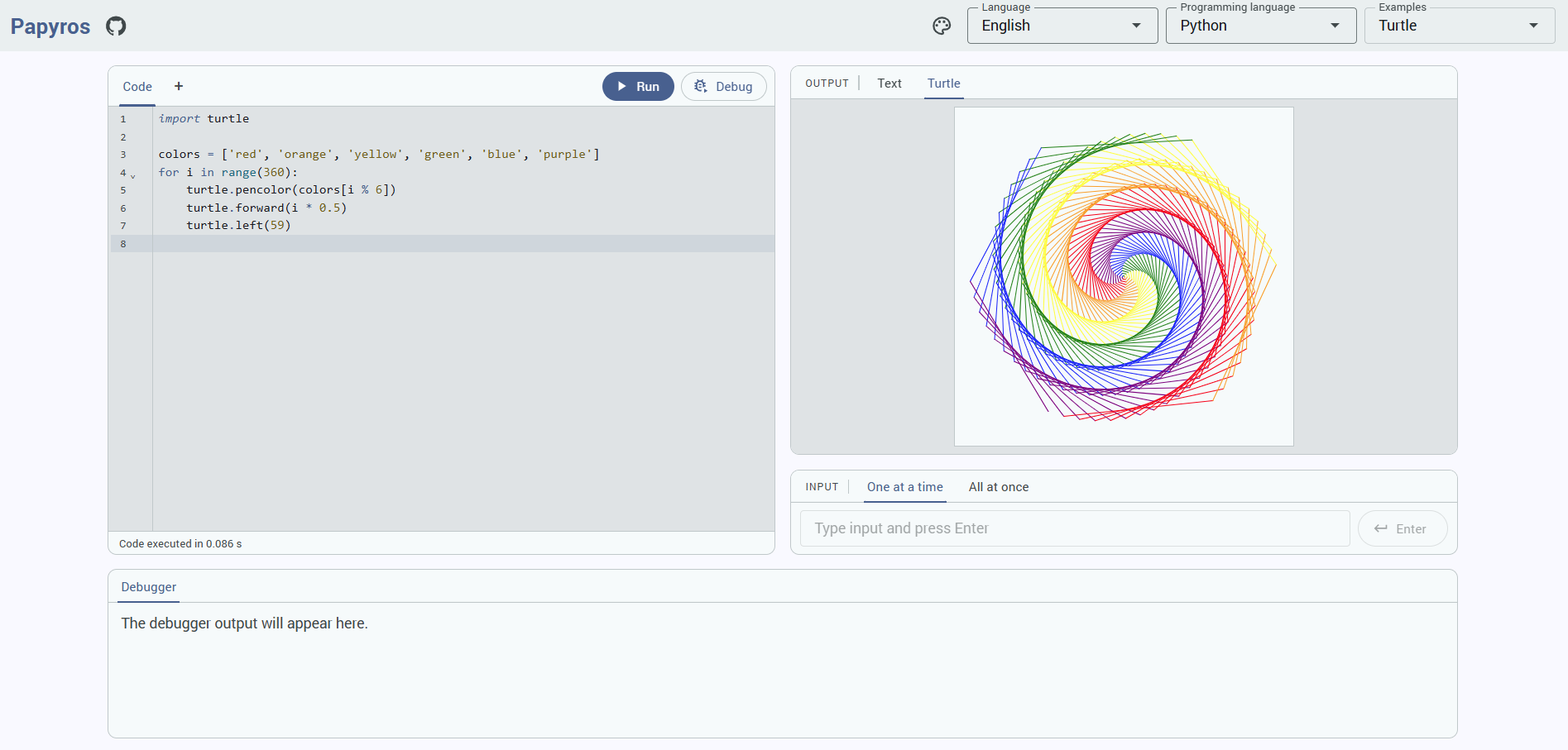Start the Debug button
The image size is (1568, 750).
[723, 87]
